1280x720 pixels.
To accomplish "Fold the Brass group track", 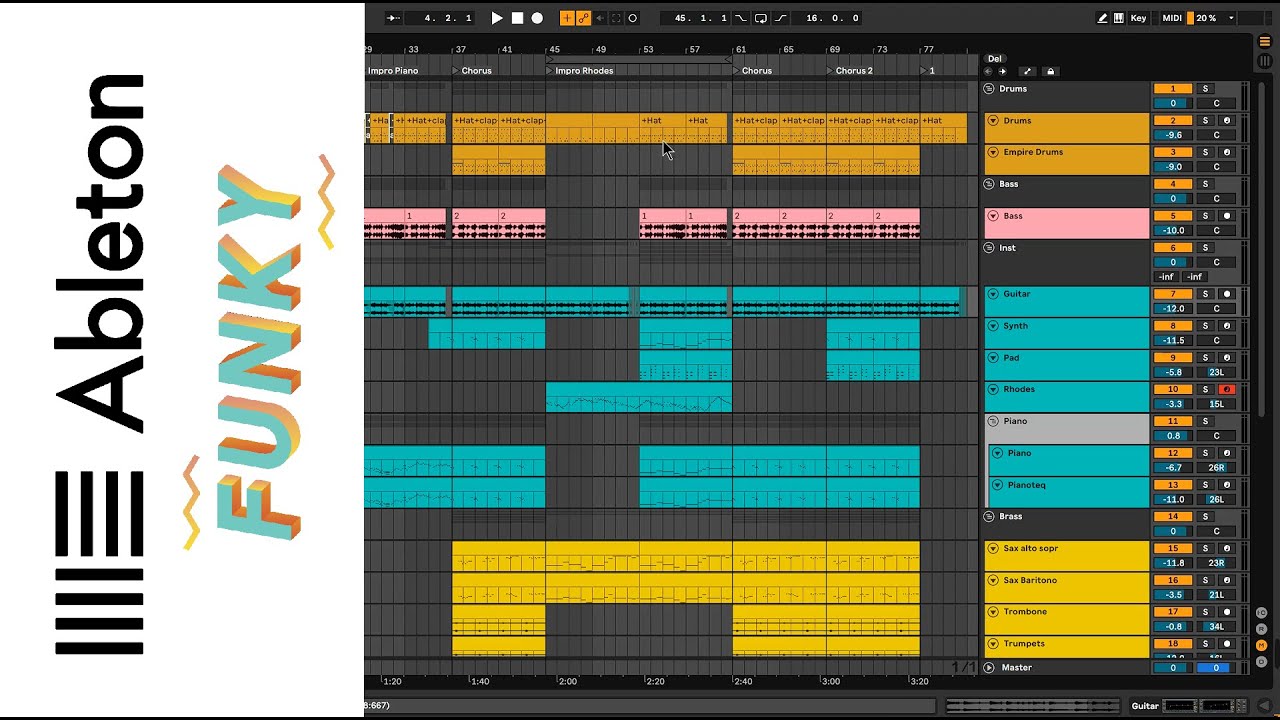I will click(x=989, y=516).
